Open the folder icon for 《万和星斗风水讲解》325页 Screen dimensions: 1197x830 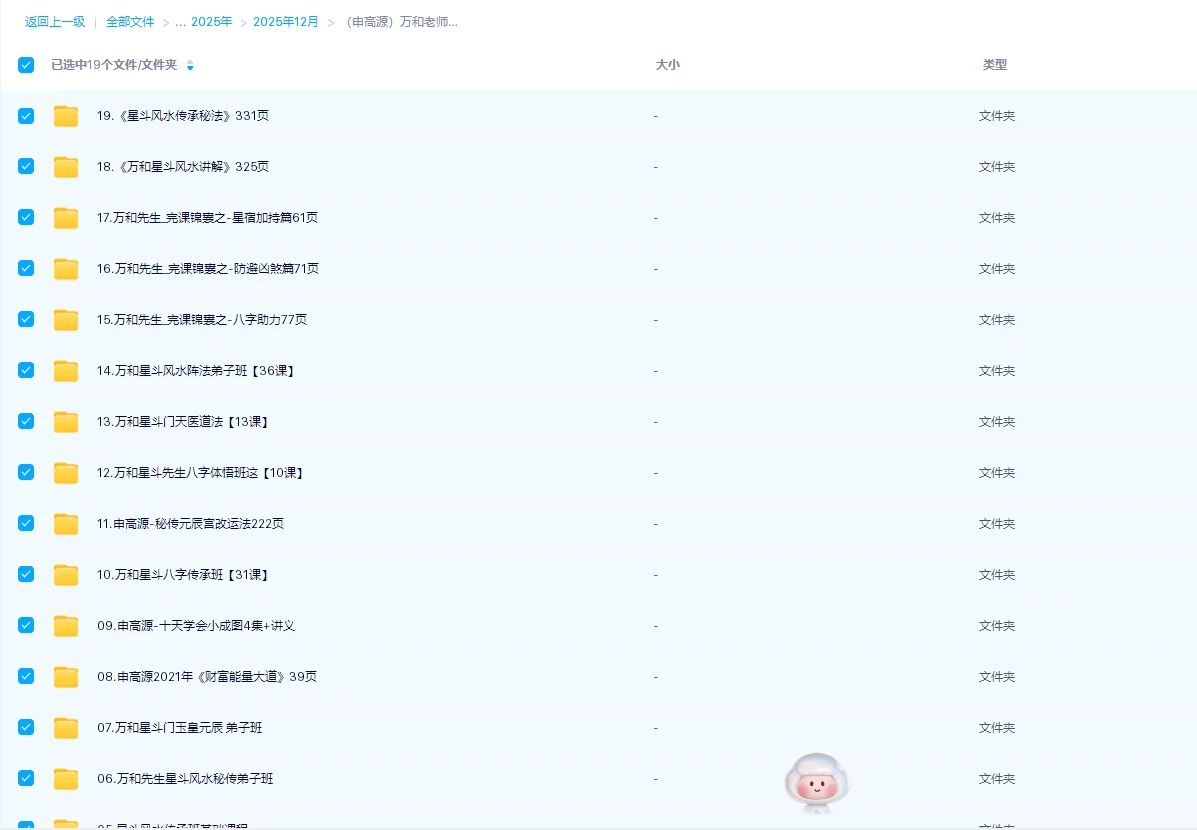[65, 166]
